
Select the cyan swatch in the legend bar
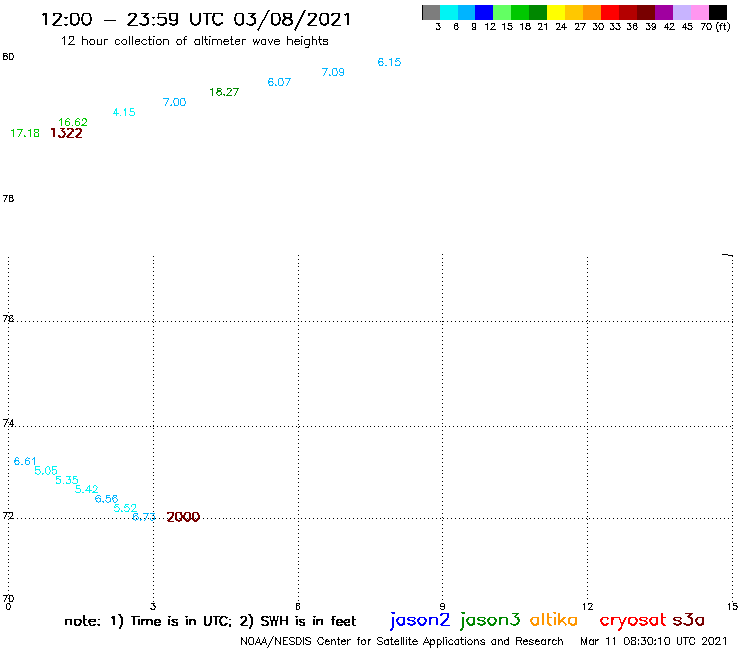449,12
